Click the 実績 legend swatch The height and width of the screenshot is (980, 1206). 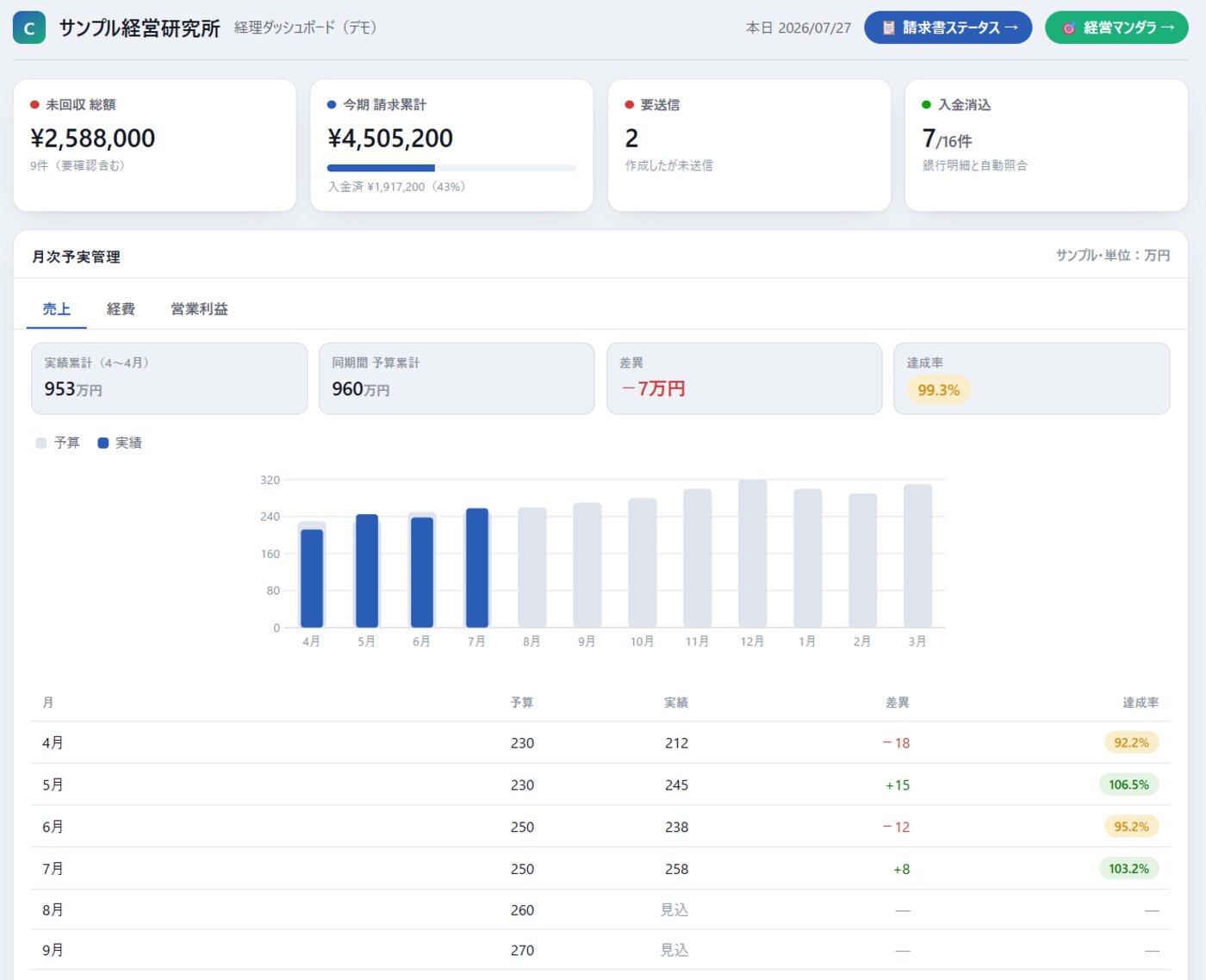[x=103, y=443]
